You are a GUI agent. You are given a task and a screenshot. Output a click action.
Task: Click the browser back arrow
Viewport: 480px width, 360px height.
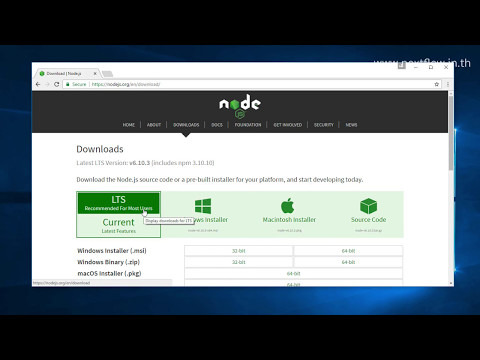coord(38,84)
